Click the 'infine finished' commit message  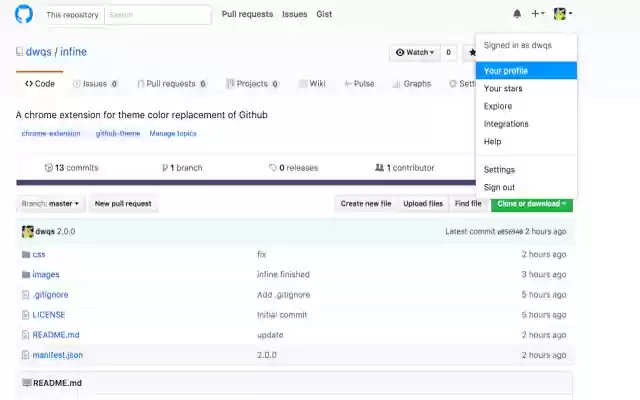coord(283,274)
